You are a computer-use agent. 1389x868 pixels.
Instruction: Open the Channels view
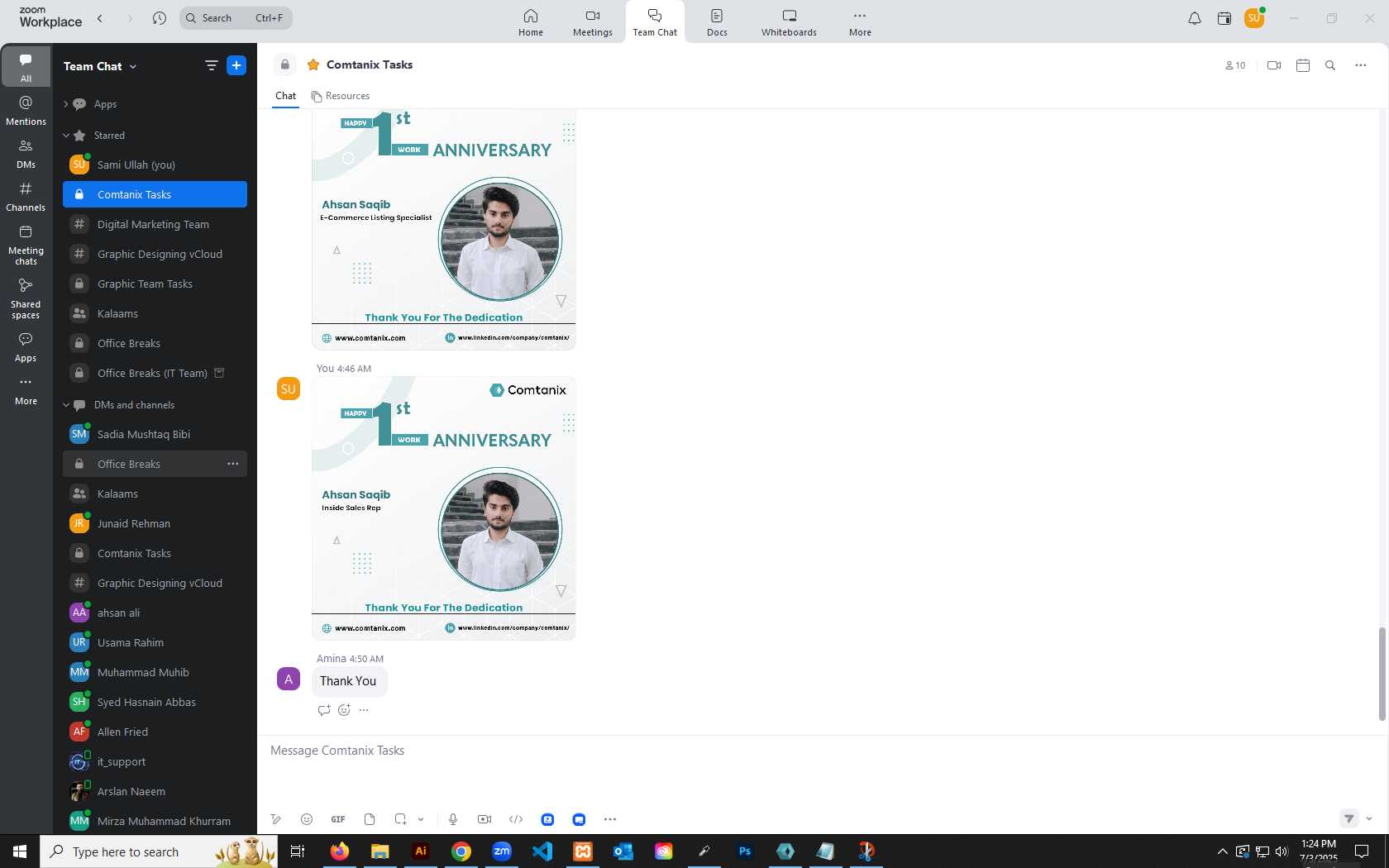[x=26, y=196]
